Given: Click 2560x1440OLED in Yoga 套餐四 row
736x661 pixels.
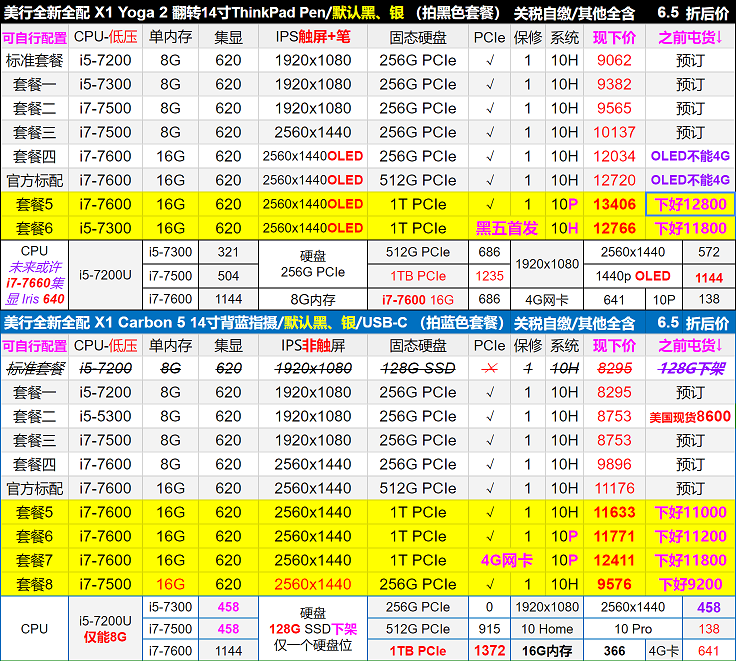Looking at the screenshot, I should 313,156.
